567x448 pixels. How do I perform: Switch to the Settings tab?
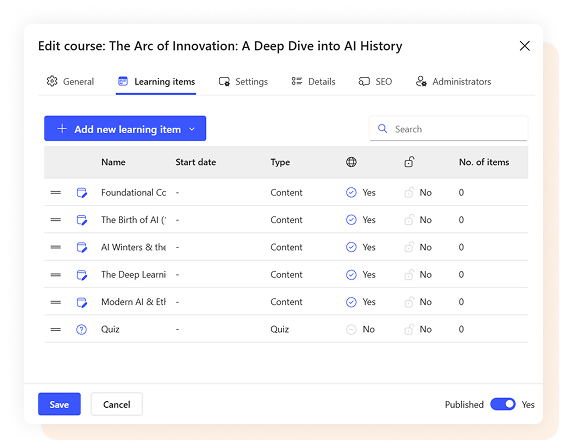[x=243, y=82]
